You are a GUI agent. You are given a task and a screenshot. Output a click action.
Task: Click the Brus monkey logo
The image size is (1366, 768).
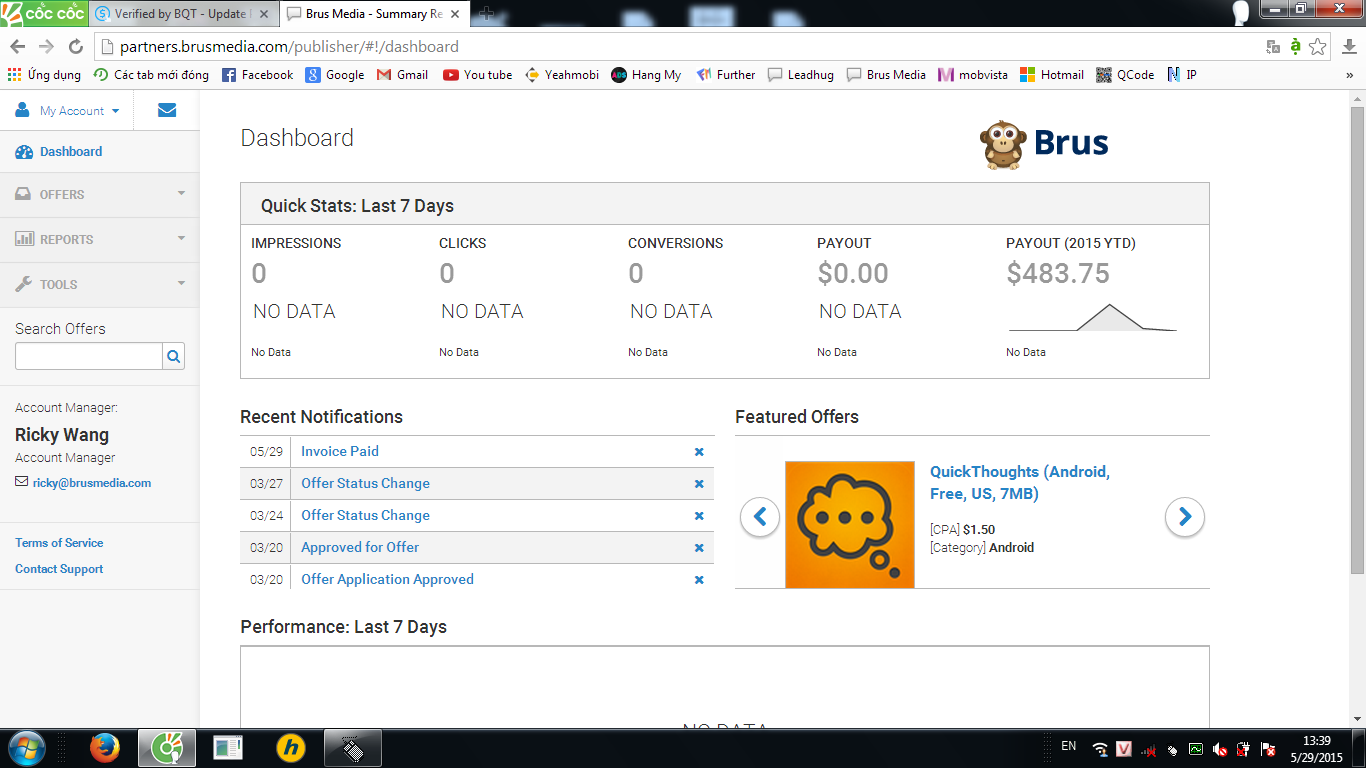pyautogui.click(x=1044, y=143)
